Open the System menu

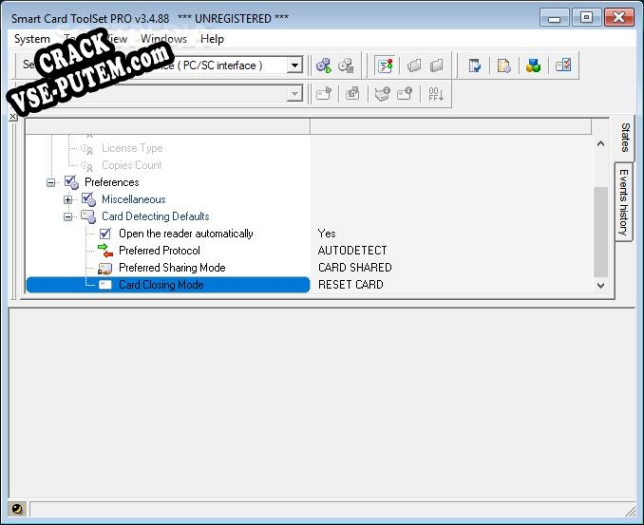(32, 39)
